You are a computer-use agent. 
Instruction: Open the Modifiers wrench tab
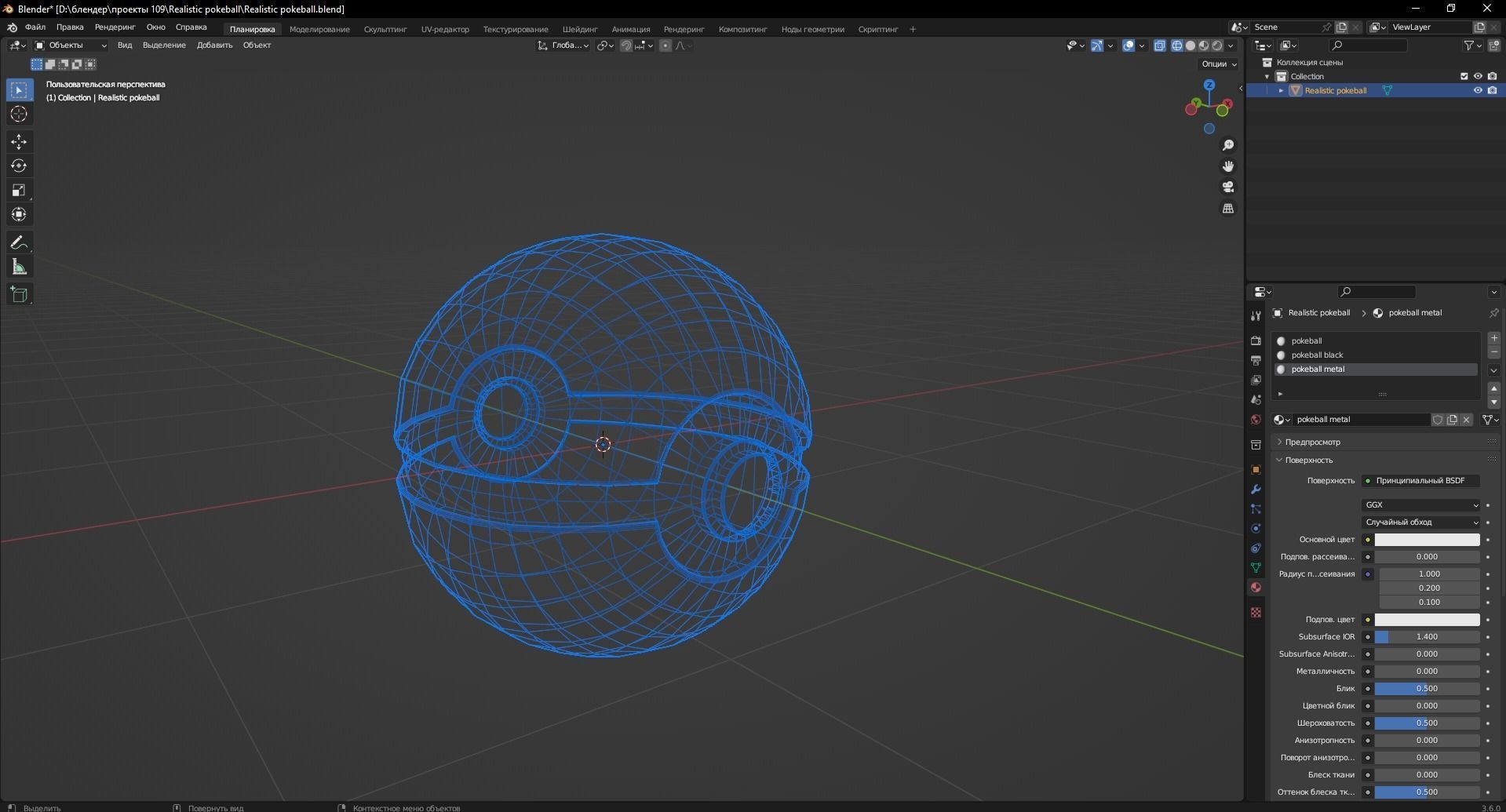tap(1256, 489)
